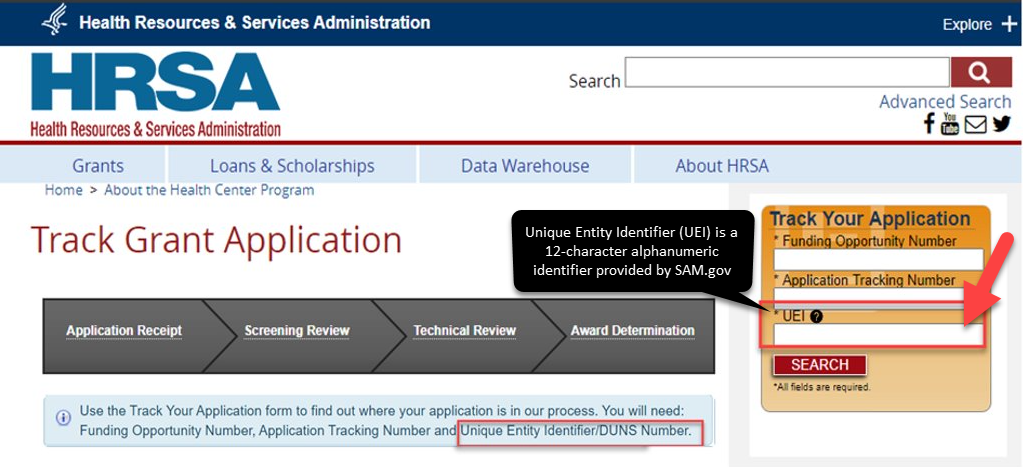Image resolution: width=1023 pixels, height=467 pixels.
Task: Select the Award Determination step
Action: tap(632, 331)
